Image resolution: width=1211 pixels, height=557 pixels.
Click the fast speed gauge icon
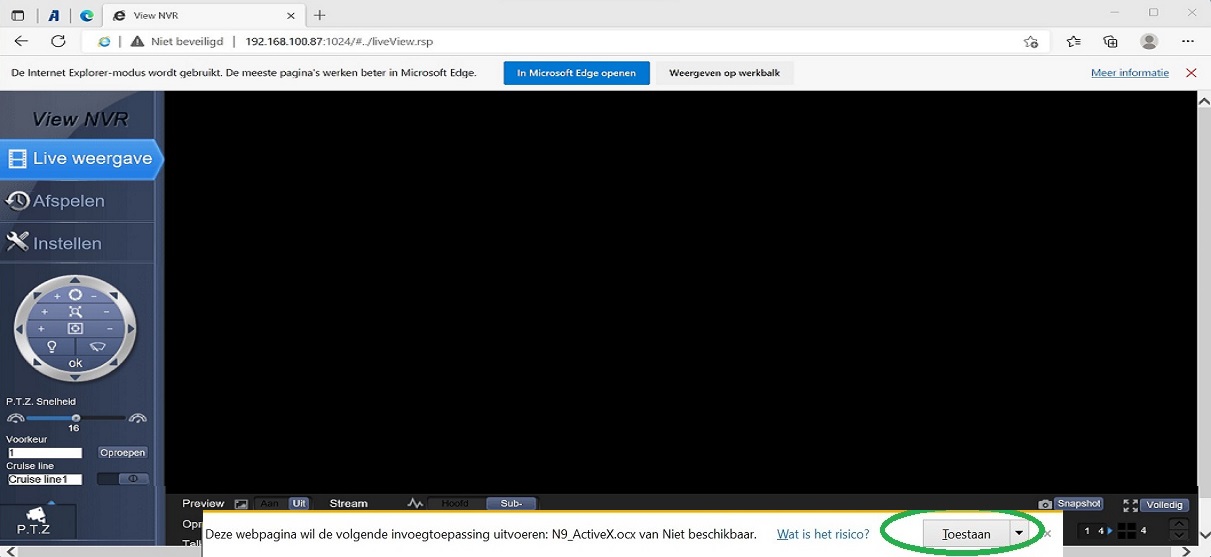[138, 418]
